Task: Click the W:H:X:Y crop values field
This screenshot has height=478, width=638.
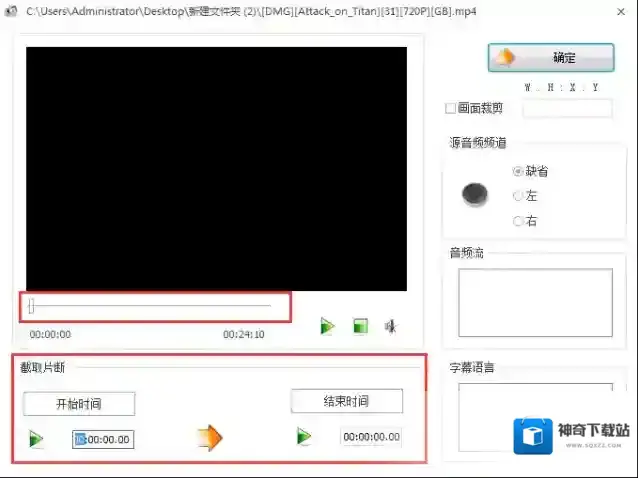Action: tap(567, 108)
